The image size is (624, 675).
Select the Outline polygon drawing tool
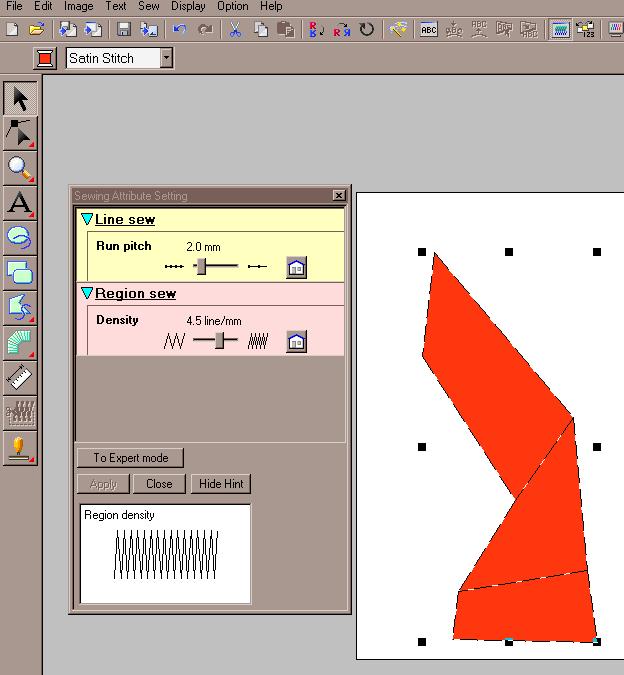click(x=20, y=308)
